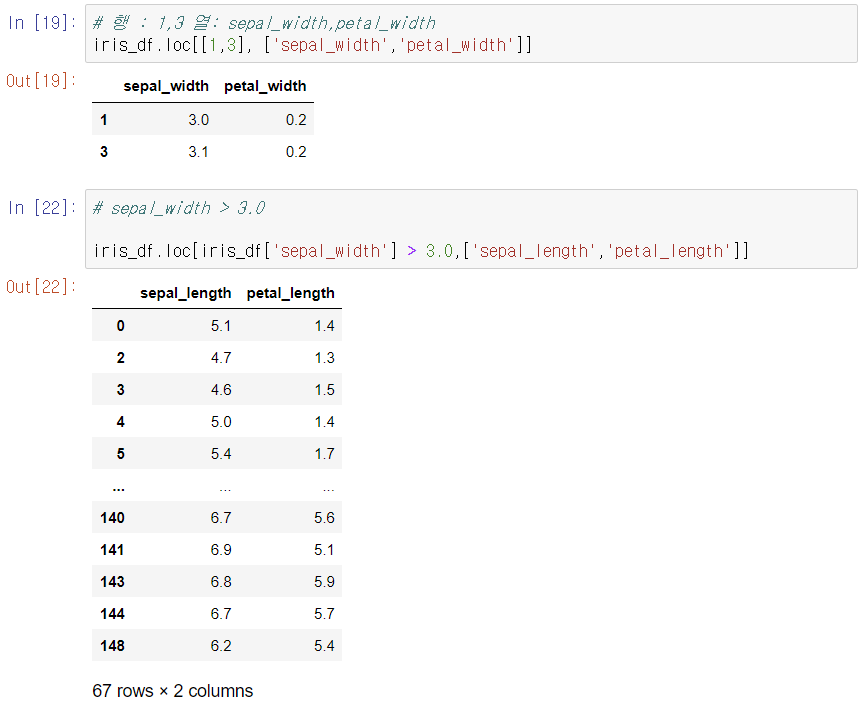Click sepal_length value 5.0
866x721 pixels.
[x=221, y=422]
